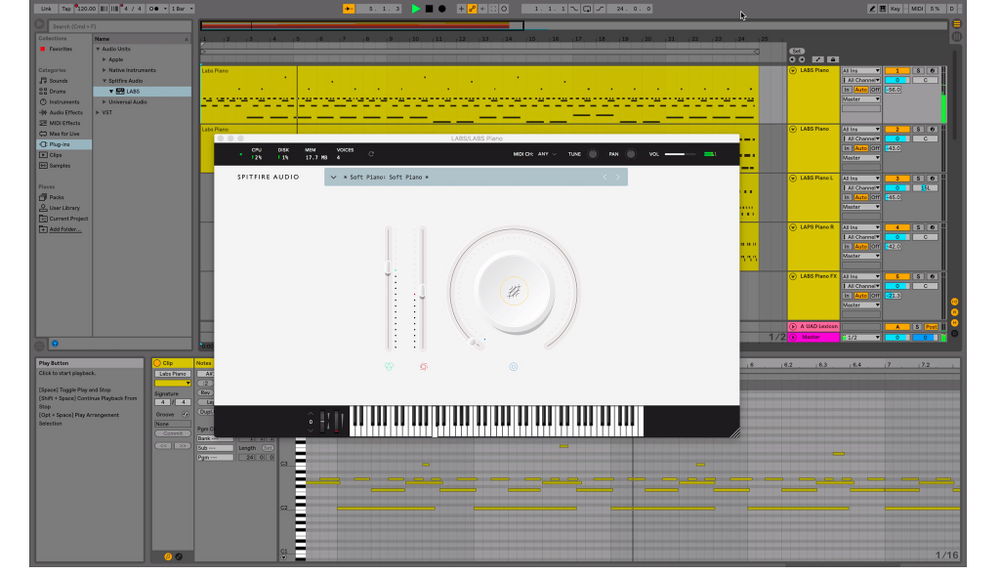This screenshot has width=1000, height=568.
Task: Toggle the transport Loop switch
Action: click(x=587, y=9)
